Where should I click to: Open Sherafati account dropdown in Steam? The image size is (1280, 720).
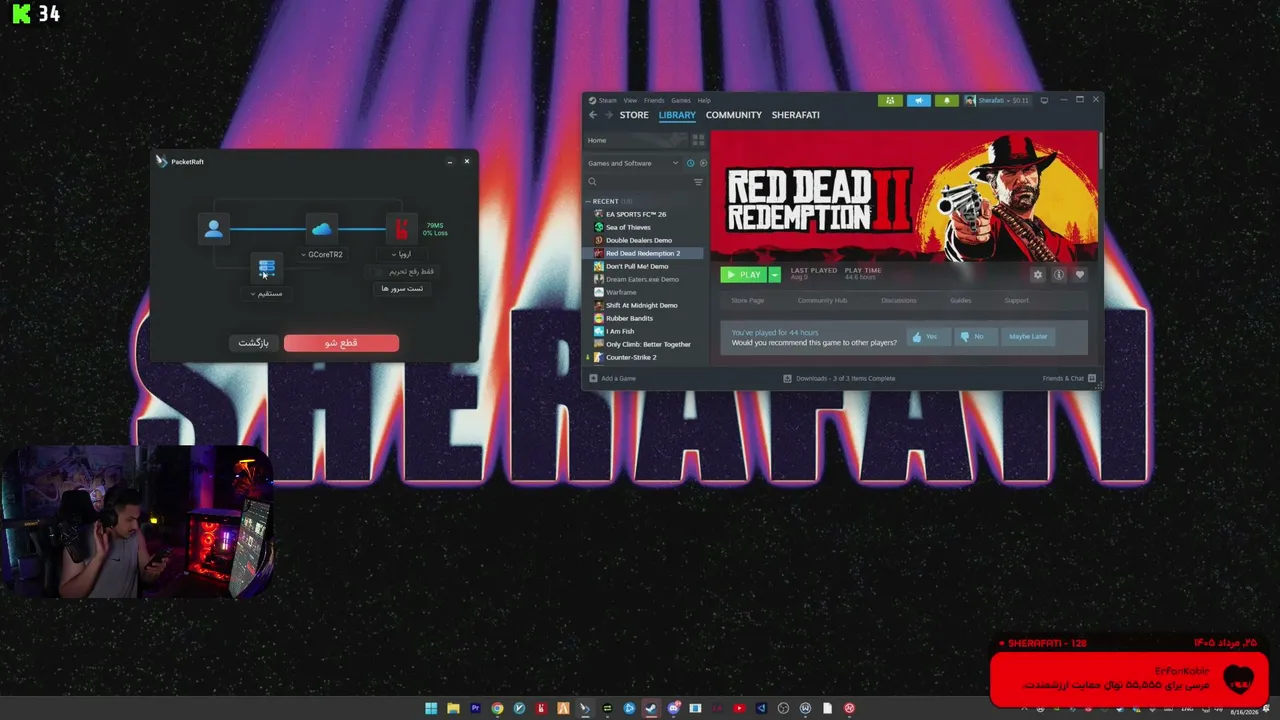tap(997, 100)
